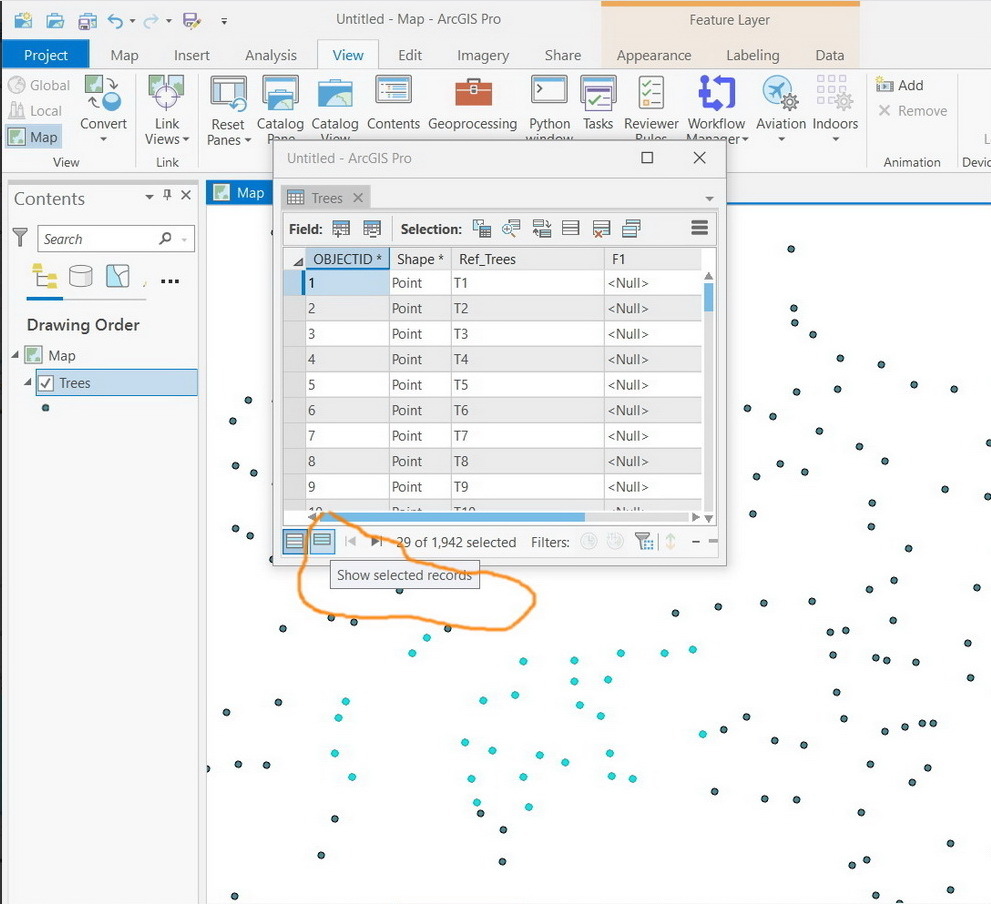The height and width of the screenshot is (904, 991).
Task: Pin the Contents pane with auto-hide
Action: click(x=167, y=195)
